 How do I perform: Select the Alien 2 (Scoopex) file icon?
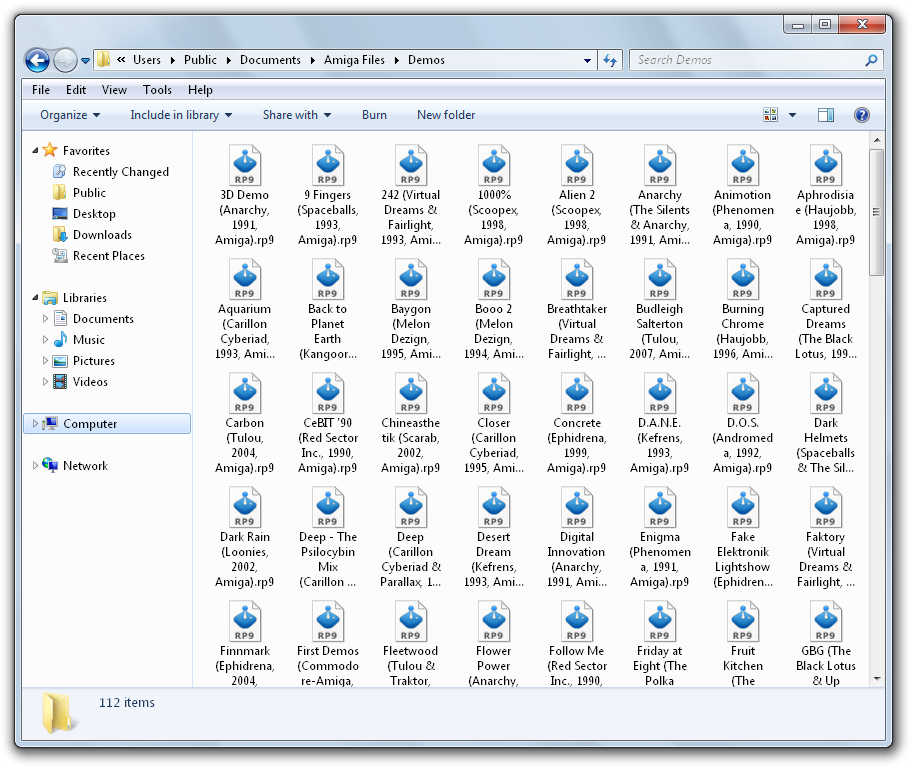pyautogui.click(x=577, y=166)
